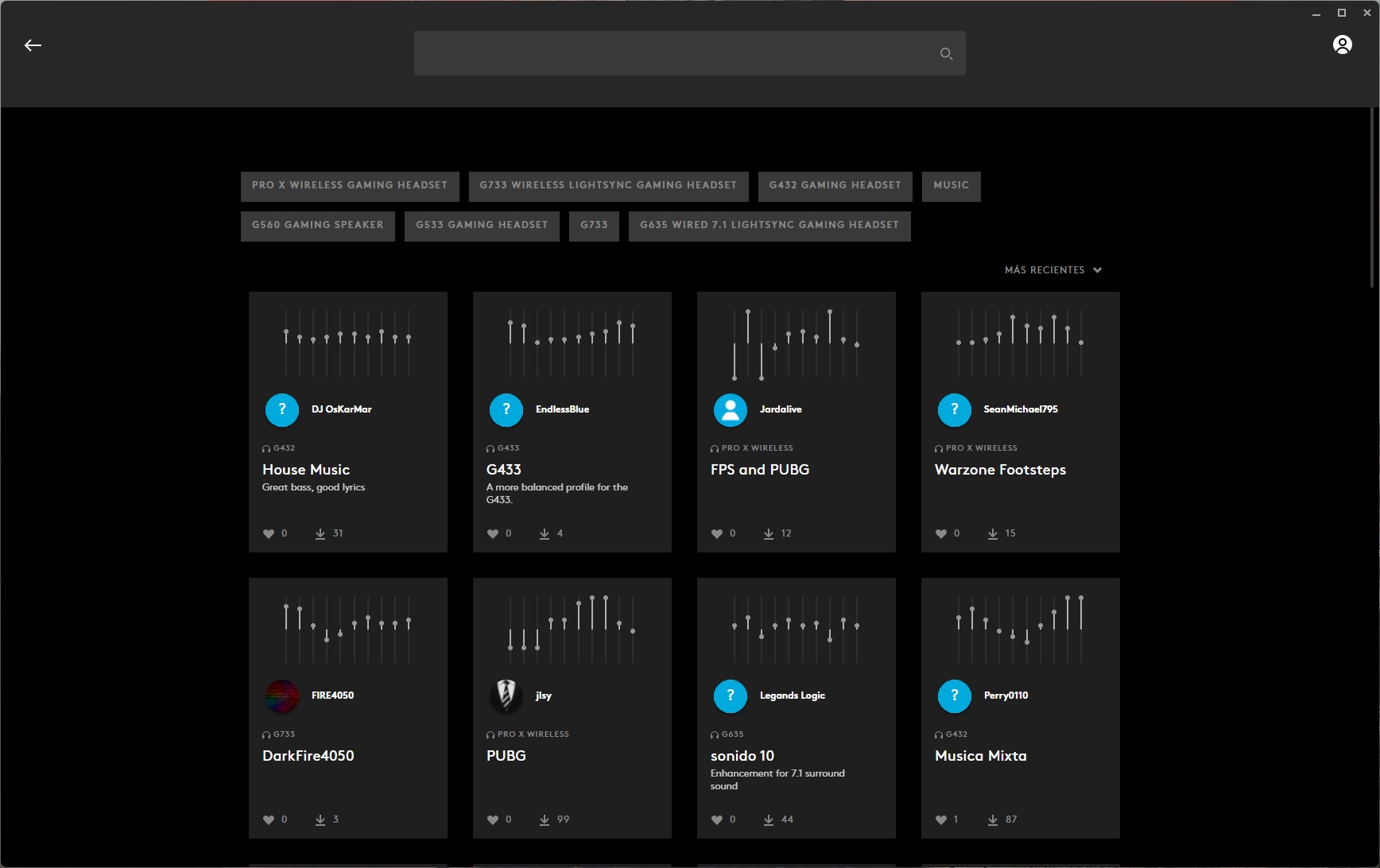
Task: Filter by the short G733 tag
Action: coord(594,226)
